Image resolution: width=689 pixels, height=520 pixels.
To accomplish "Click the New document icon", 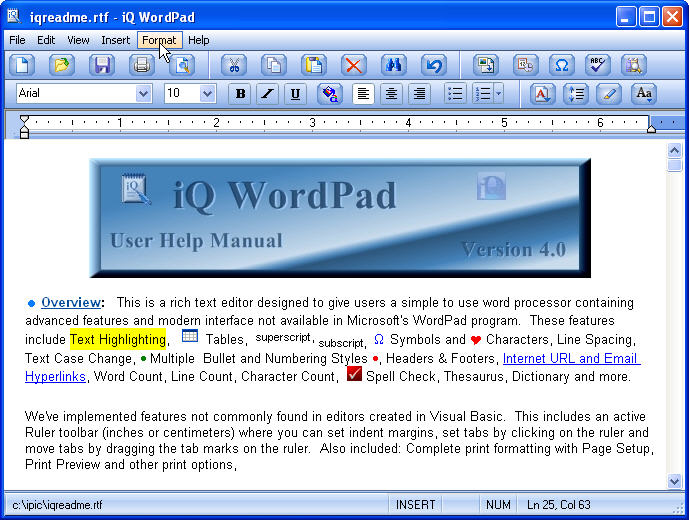I will click(22, 66).
